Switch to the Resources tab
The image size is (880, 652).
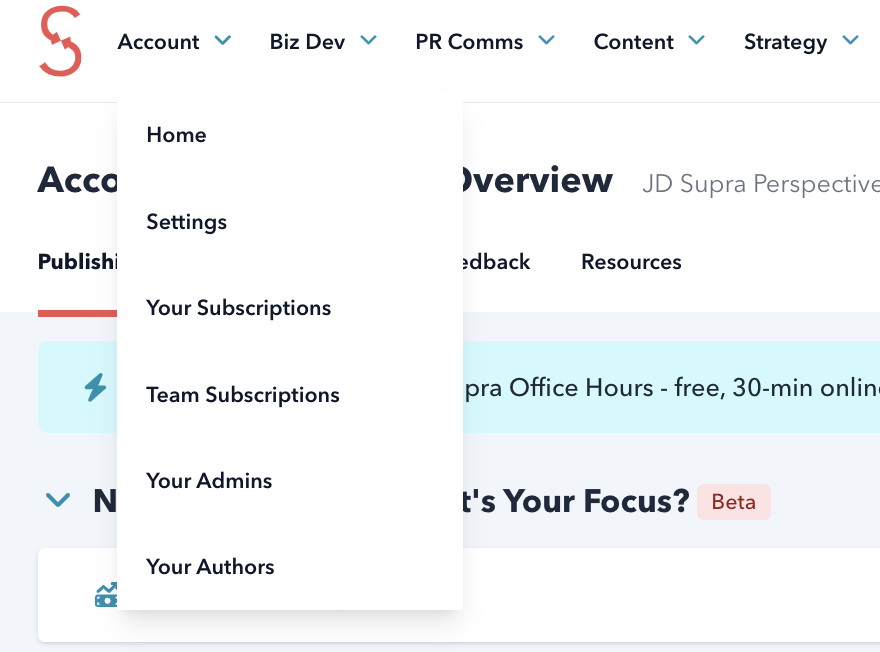pos(631,262)
